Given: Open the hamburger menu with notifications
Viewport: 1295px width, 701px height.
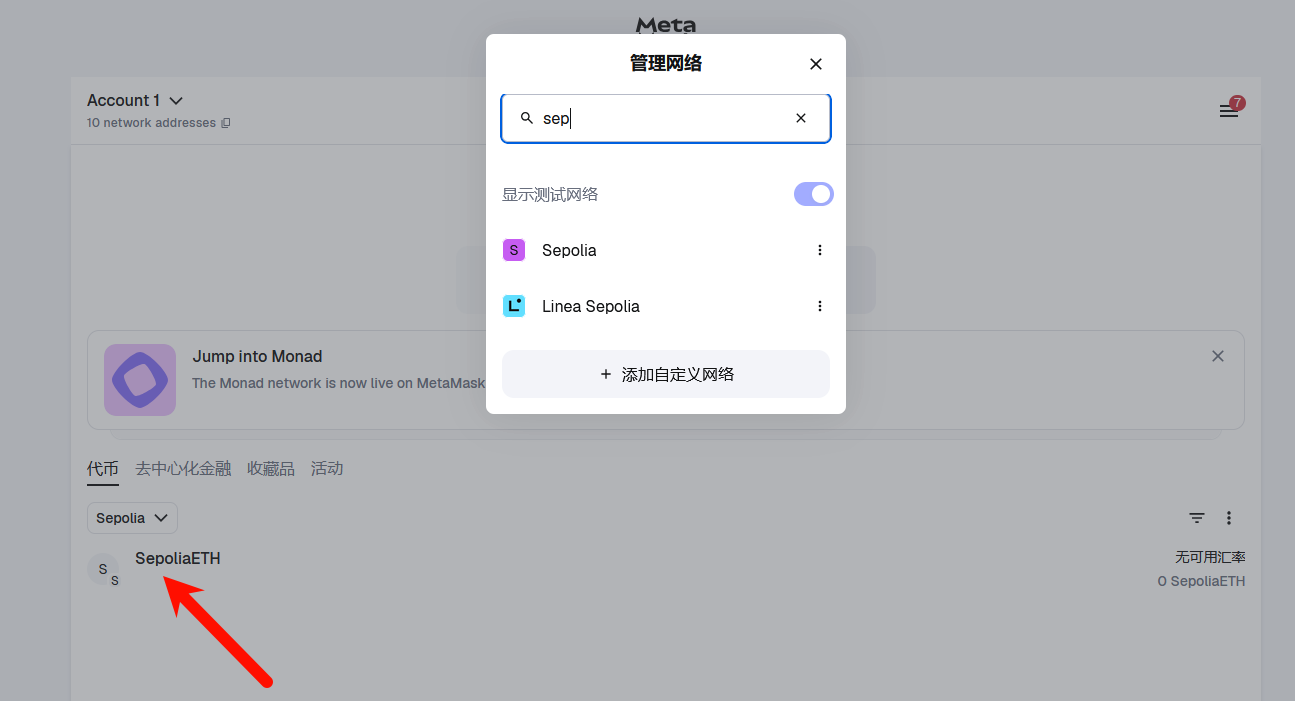Looking at the screenshot, I should (x=1228, y=111).
